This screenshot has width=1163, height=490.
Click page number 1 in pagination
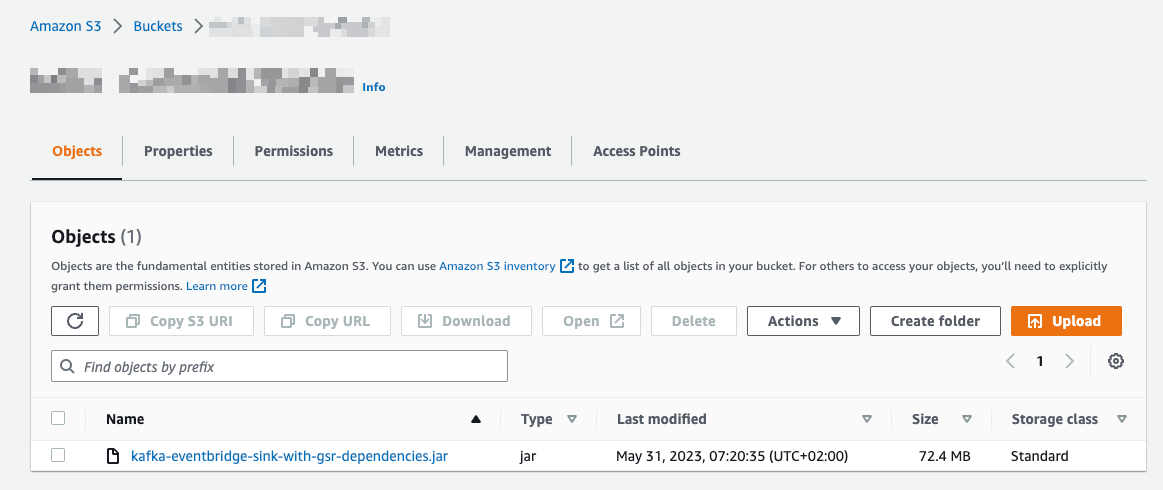pos(1040,361)
